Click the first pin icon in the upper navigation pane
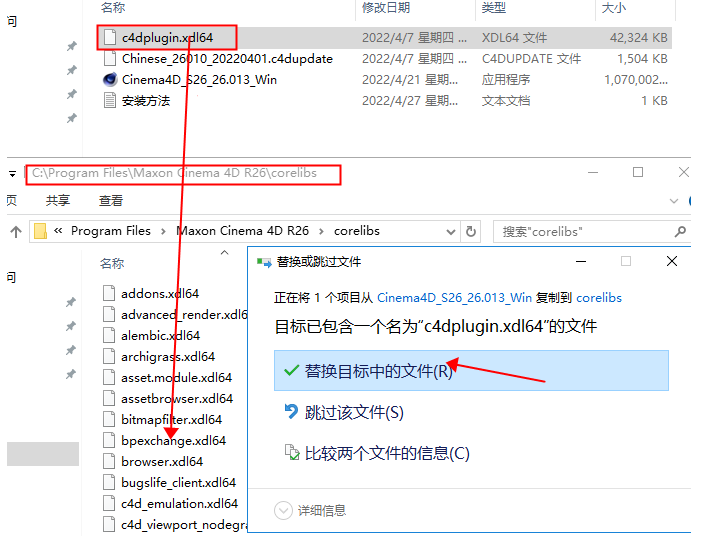The width and height of the screenshot is (703, 536). click(72, 46)
